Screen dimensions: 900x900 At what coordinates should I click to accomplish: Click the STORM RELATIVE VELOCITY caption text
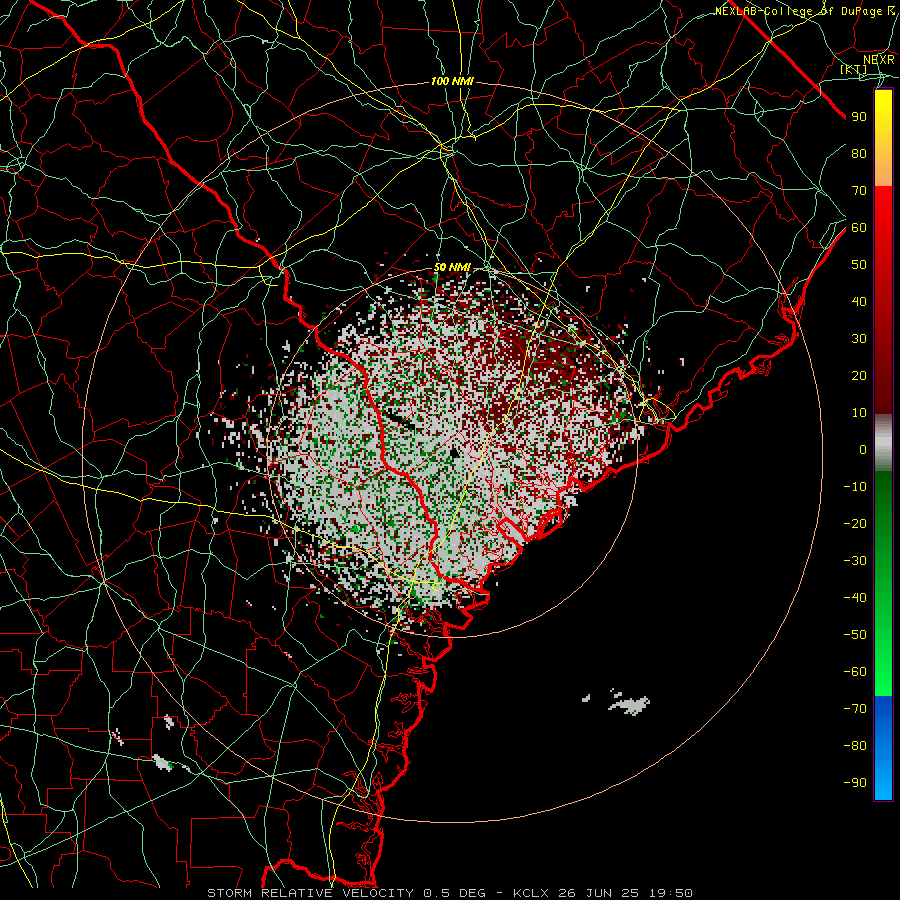(310, 893)
